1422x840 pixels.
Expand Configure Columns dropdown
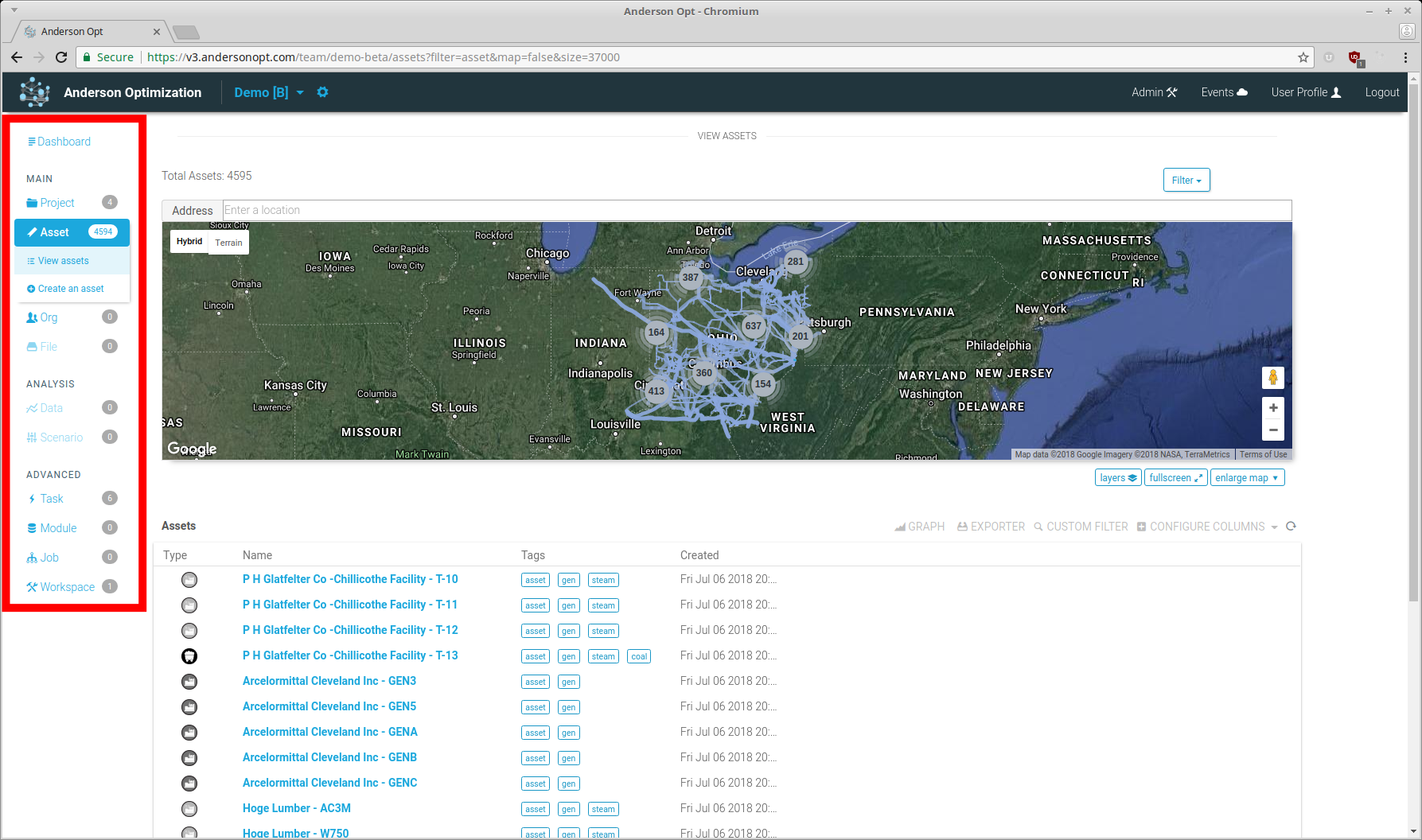(x=1207, y=527)
